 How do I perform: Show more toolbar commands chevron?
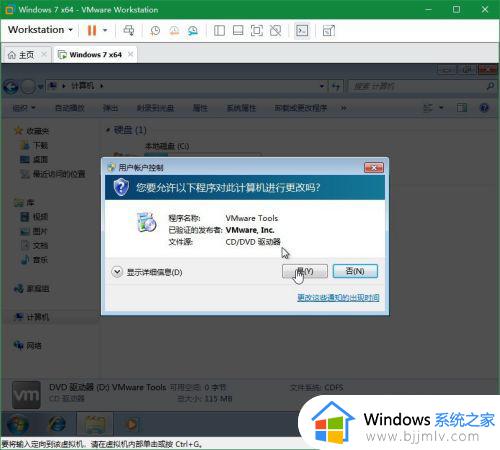[343, 108]
